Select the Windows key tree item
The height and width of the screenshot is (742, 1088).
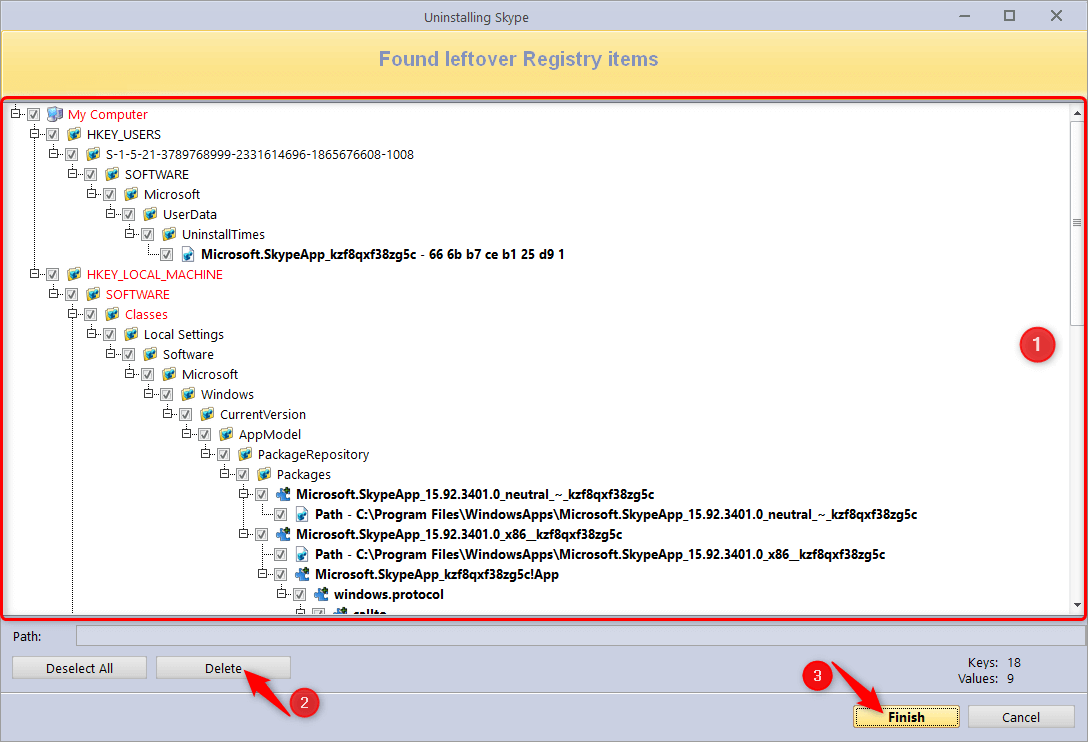point(227,395)
